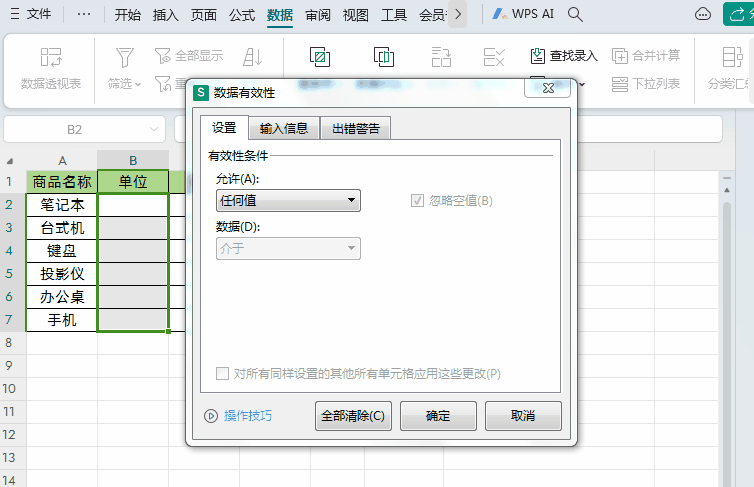754x487 pixels.
Task: Select row 8 header
Action: pos(10,343)
